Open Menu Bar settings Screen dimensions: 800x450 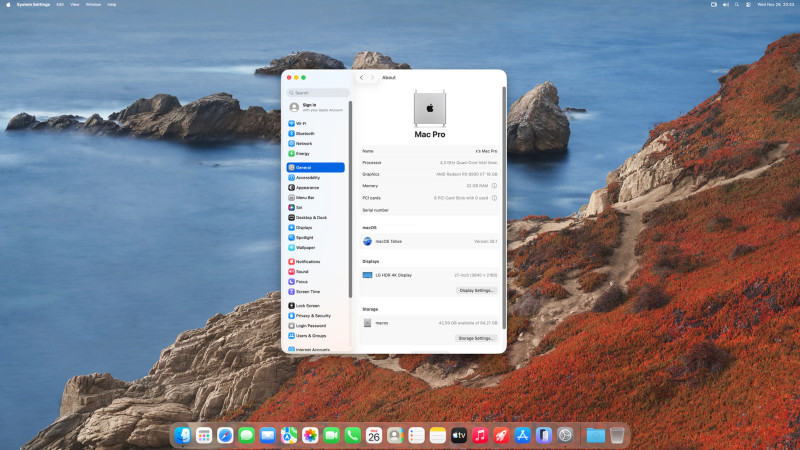(315, 197)
